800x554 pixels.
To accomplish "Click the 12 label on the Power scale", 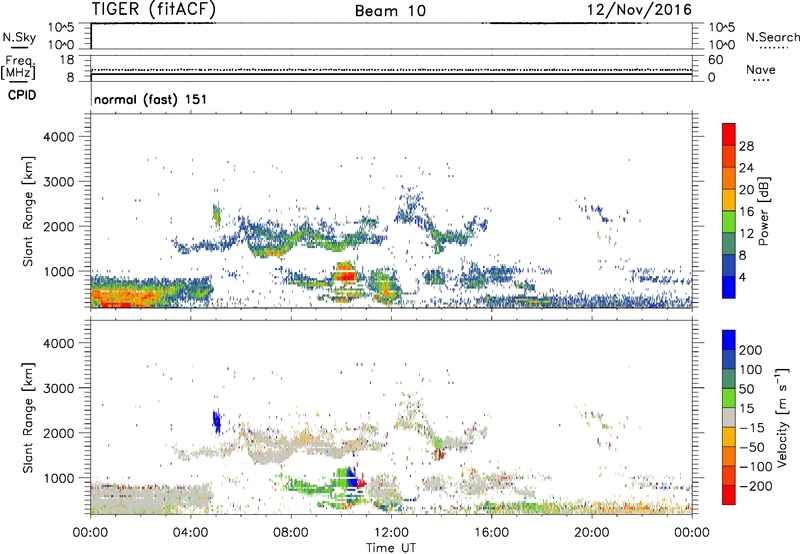I will tap(746, 234).
